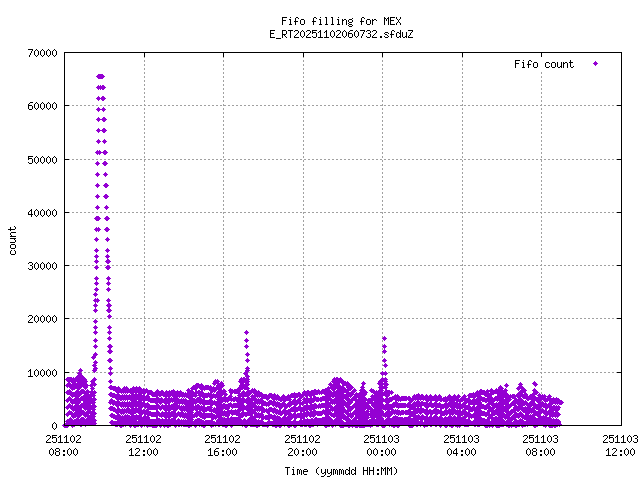Click the vertical 'count' y-axis label
Viewport: 640px width, 480px height.
pos(13,240)
